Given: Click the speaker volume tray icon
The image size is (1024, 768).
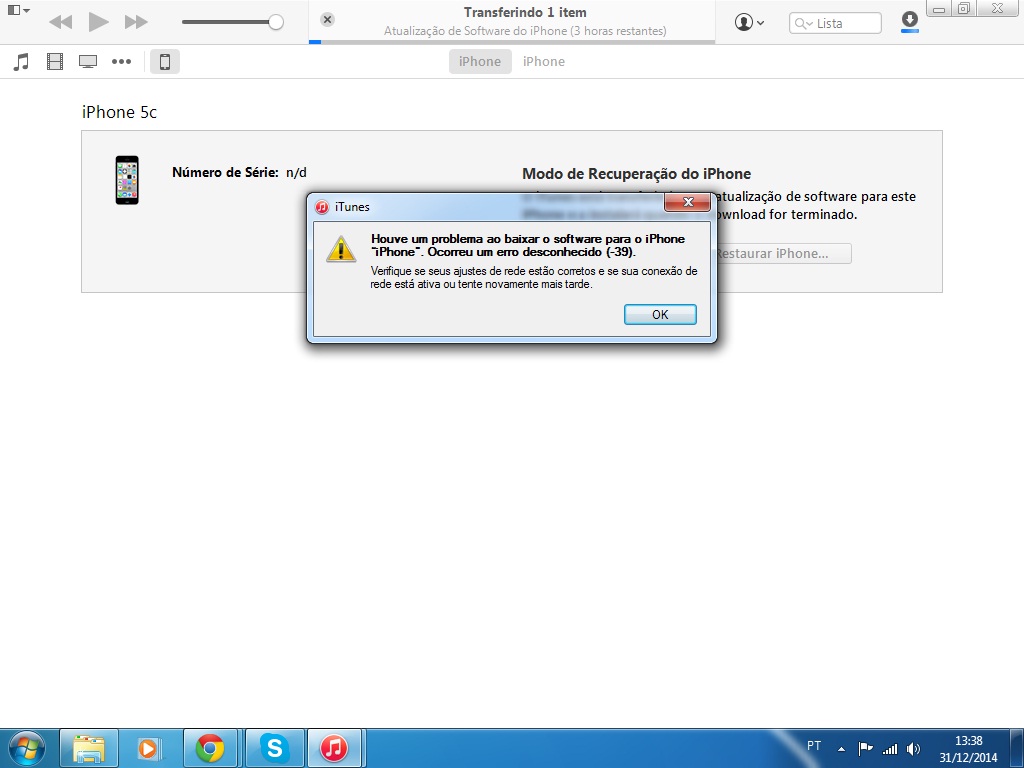Looking at the screenshot, I should point(914,749).
